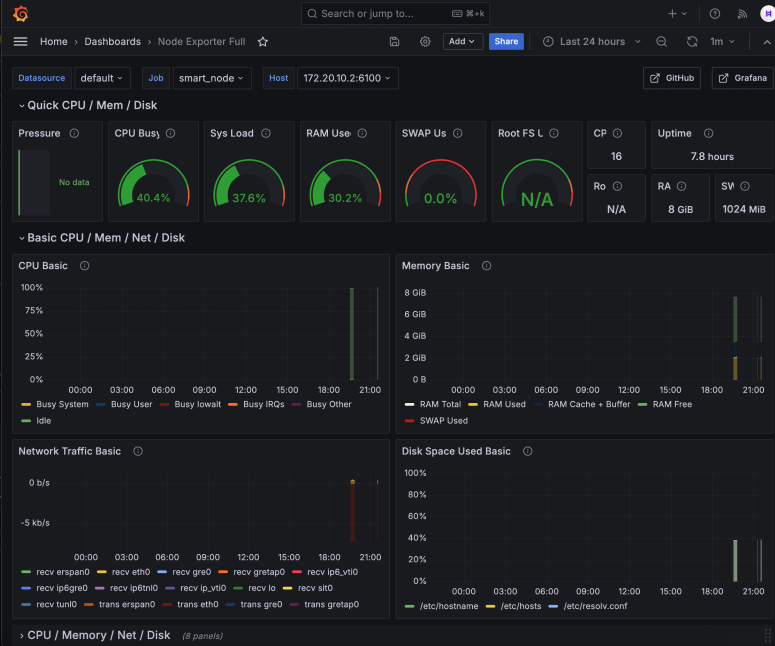Go to Home breadcrumb
Viewport: 775px width, 646px height.
[53, 42]
